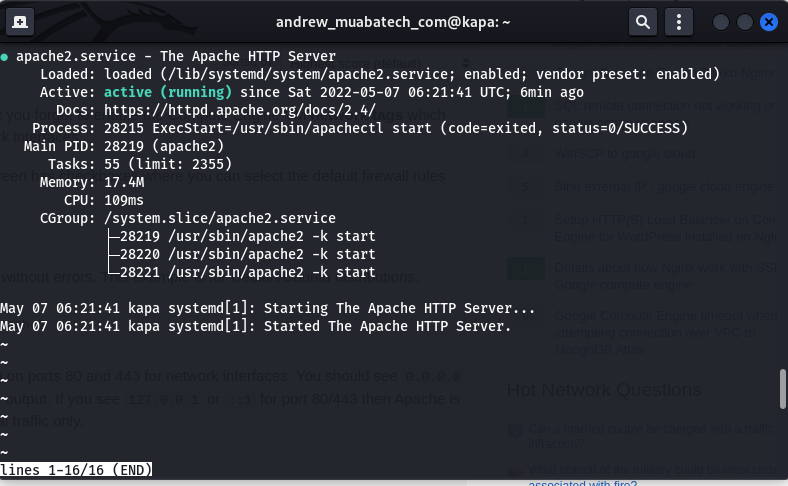
Task: Click 'Hot Network Questions' heading in background page
Action: (x=604, y=390)
